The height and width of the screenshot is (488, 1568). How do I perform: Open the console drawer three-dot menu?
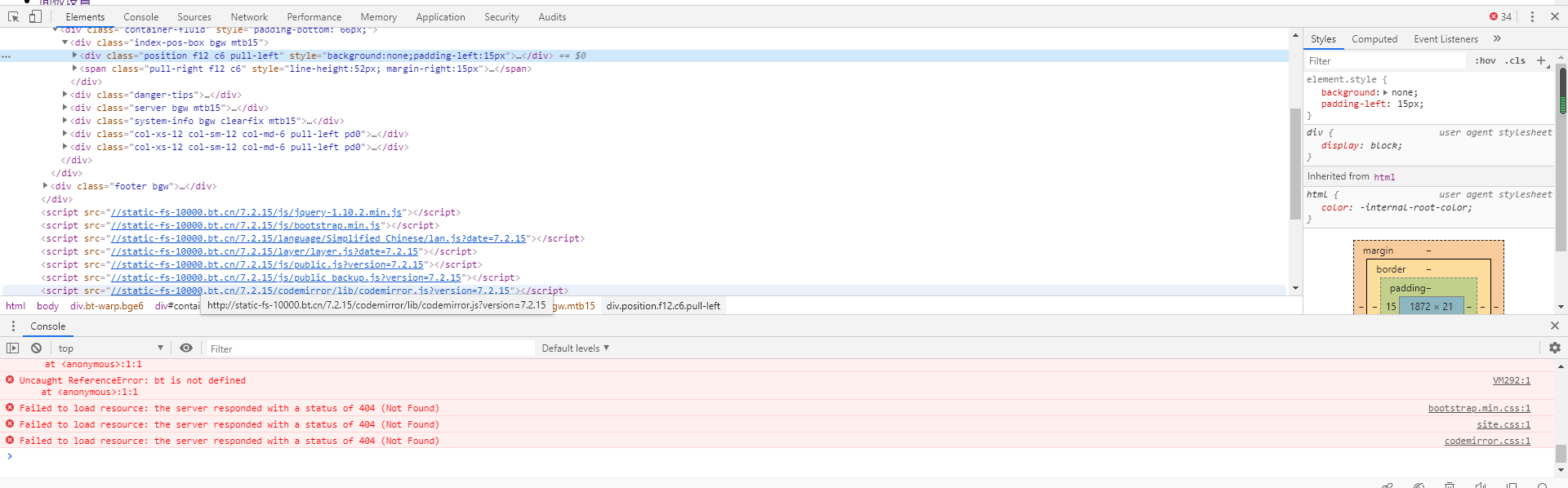coord(13,326)
